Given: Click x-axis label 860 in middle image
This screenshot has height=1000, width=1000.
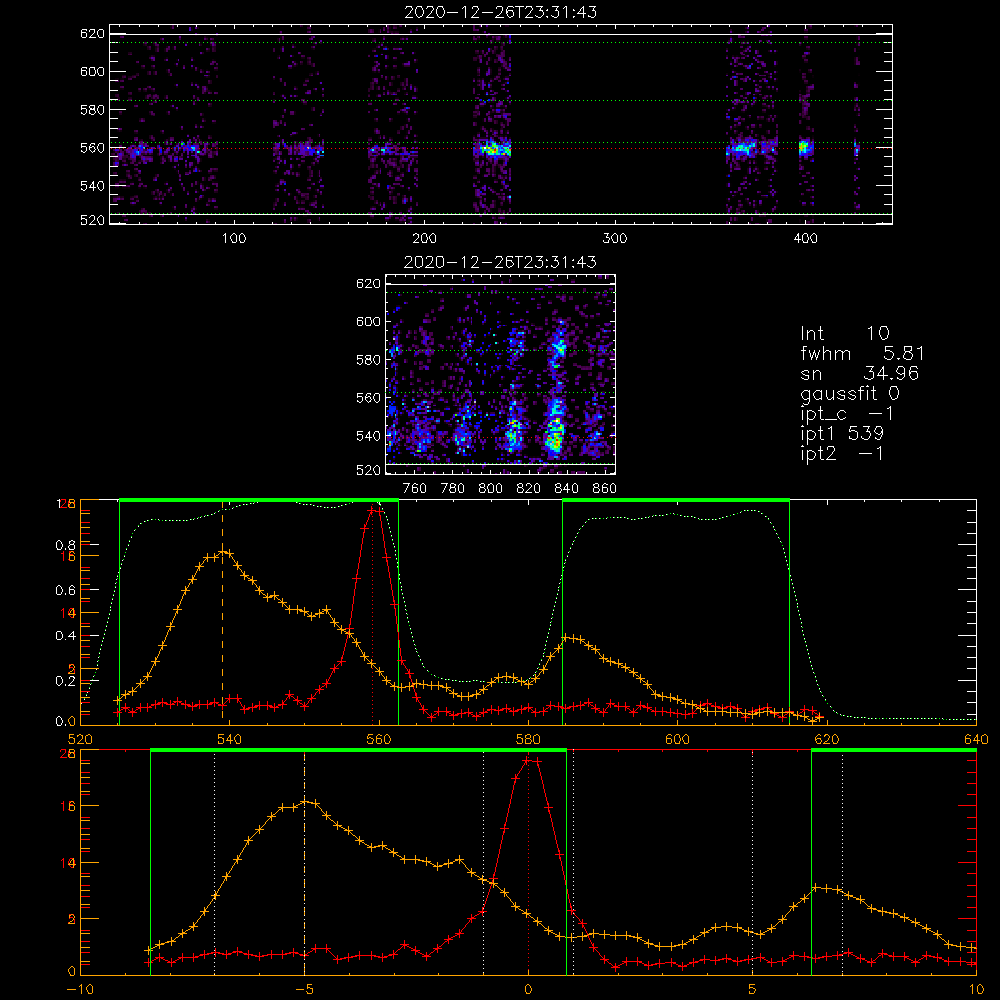Looking at the screenshot, I should (x=604, y=489).
